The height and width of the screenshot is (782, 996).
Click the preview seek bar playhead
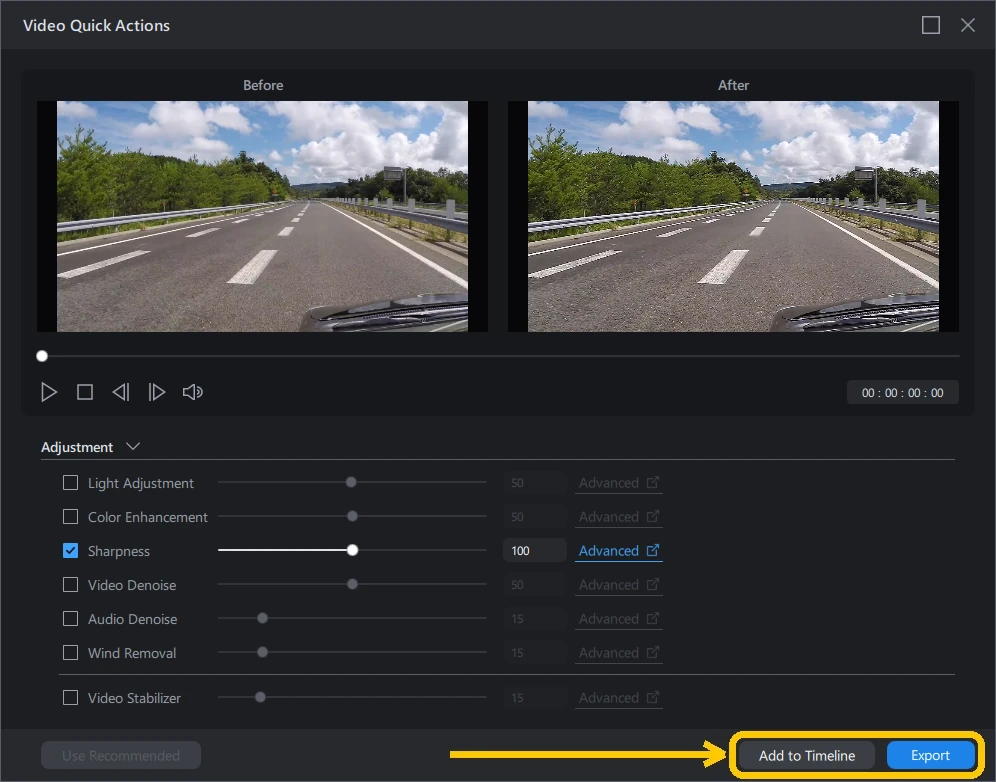click(x=42, y=356)
